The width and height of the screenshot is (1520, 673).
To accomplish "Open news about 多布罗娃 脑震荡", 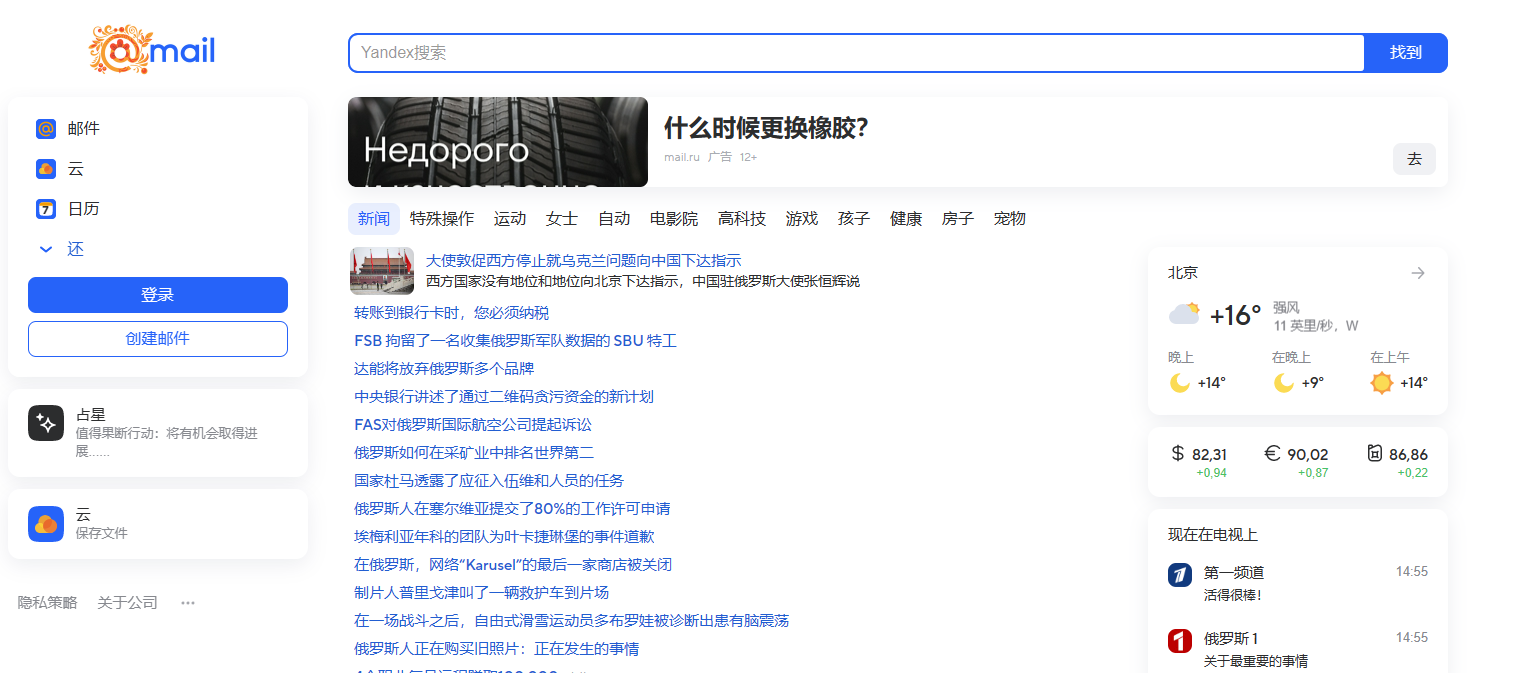I will (571, 621).
